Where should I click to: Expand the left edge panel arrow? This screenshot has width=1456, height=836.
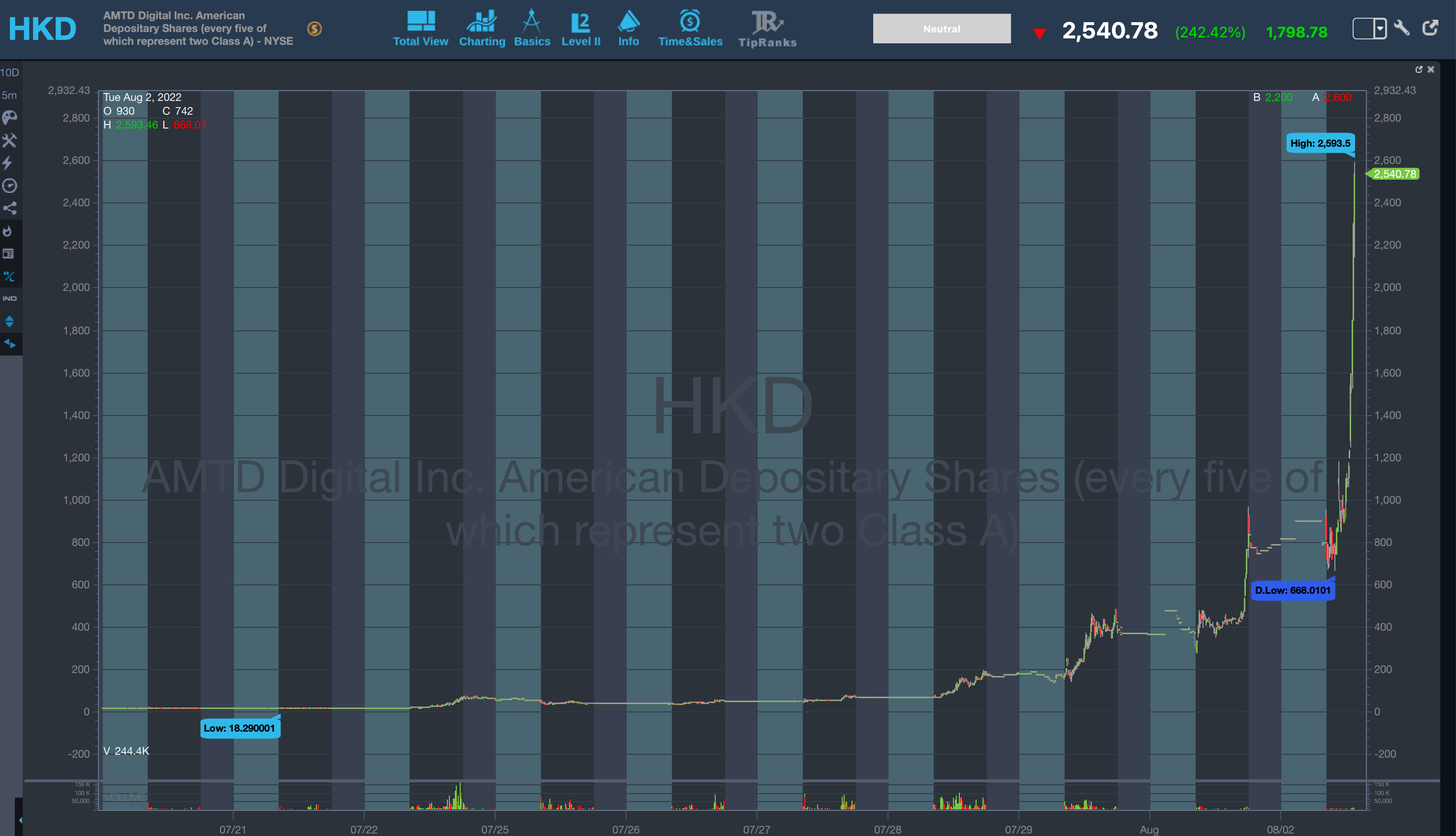coord(20,820)
